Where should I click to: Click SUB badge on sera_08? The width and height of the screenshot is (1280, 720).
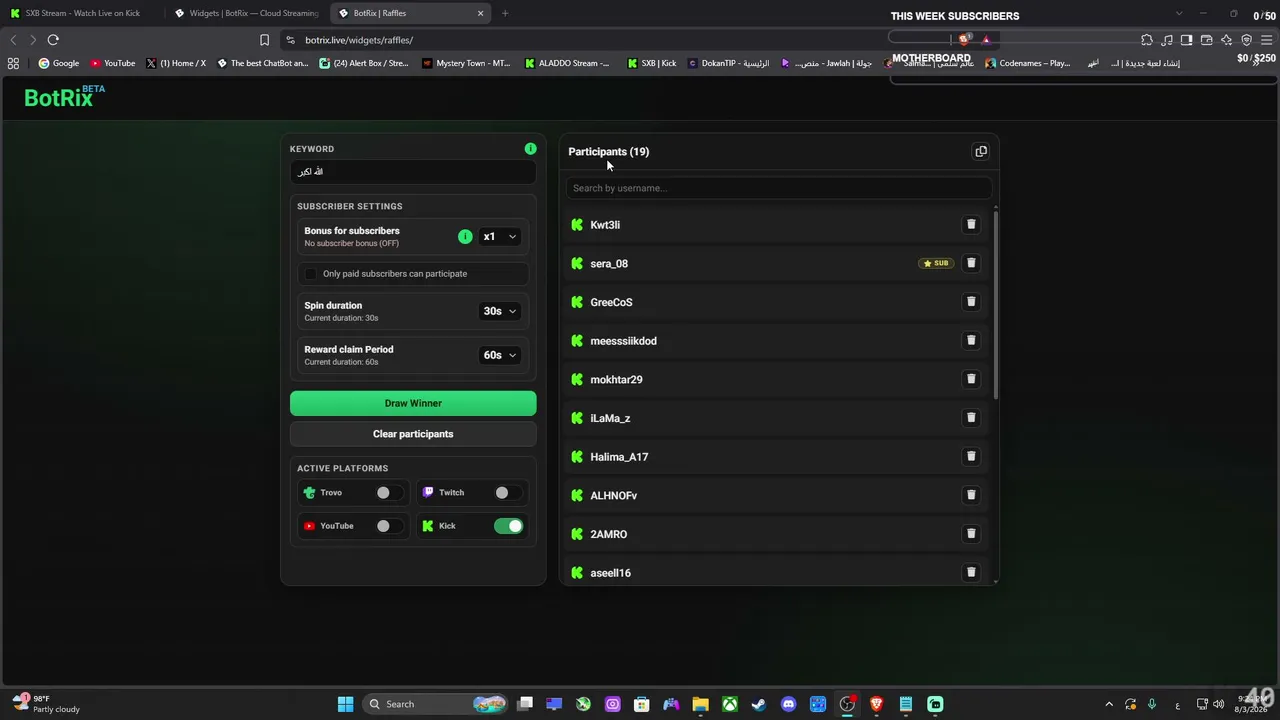point(936,263)
